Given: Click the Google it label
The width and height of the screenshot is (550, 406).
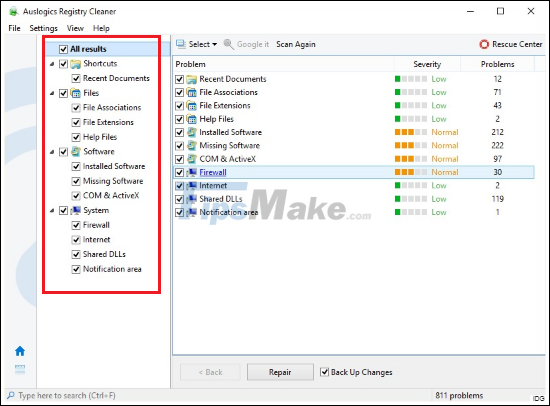Looking at the screenshot, I should [x=253, y=44].
